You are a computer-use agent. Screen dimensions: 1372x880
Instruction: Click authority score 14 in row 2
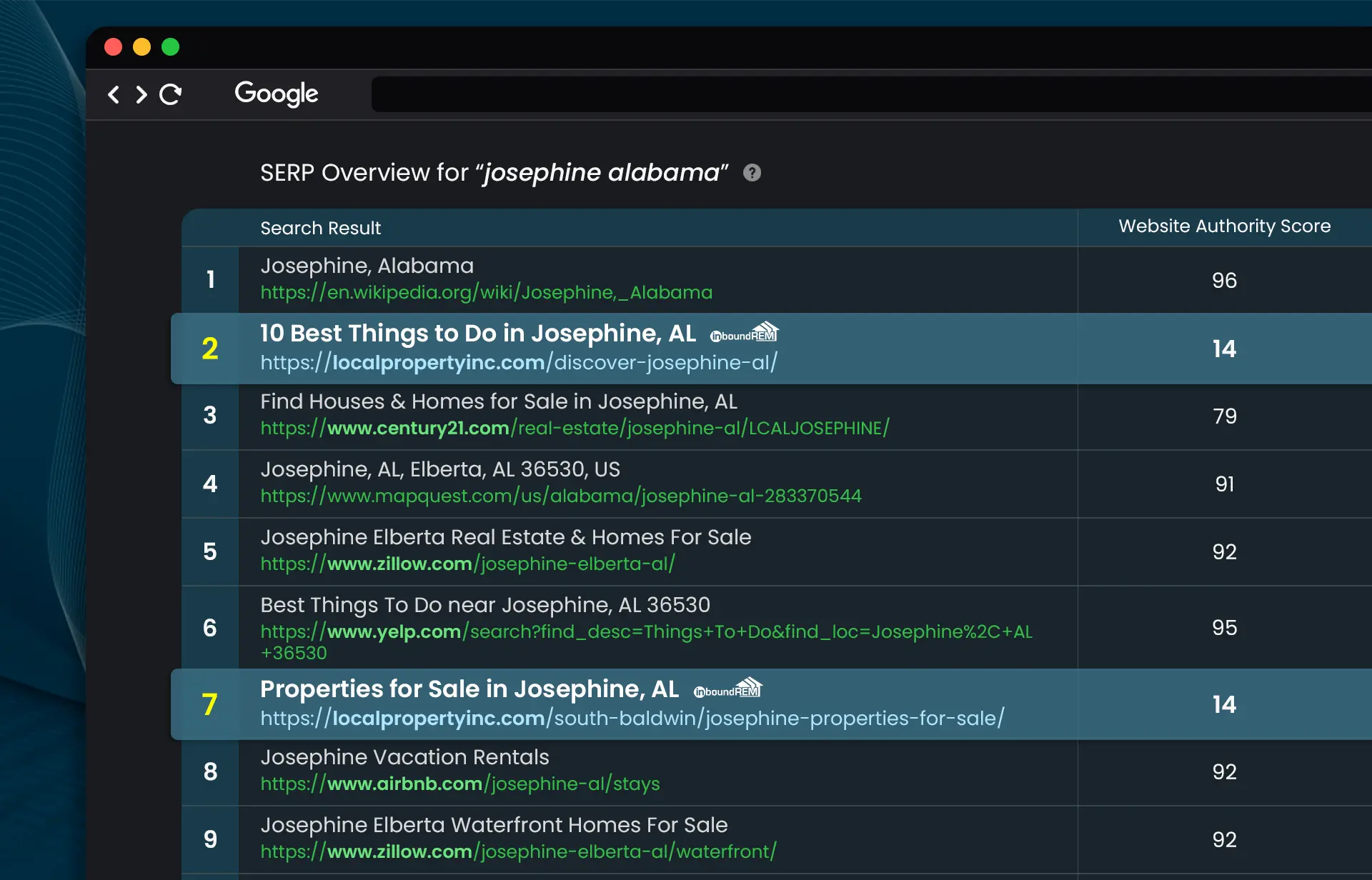1224,349
